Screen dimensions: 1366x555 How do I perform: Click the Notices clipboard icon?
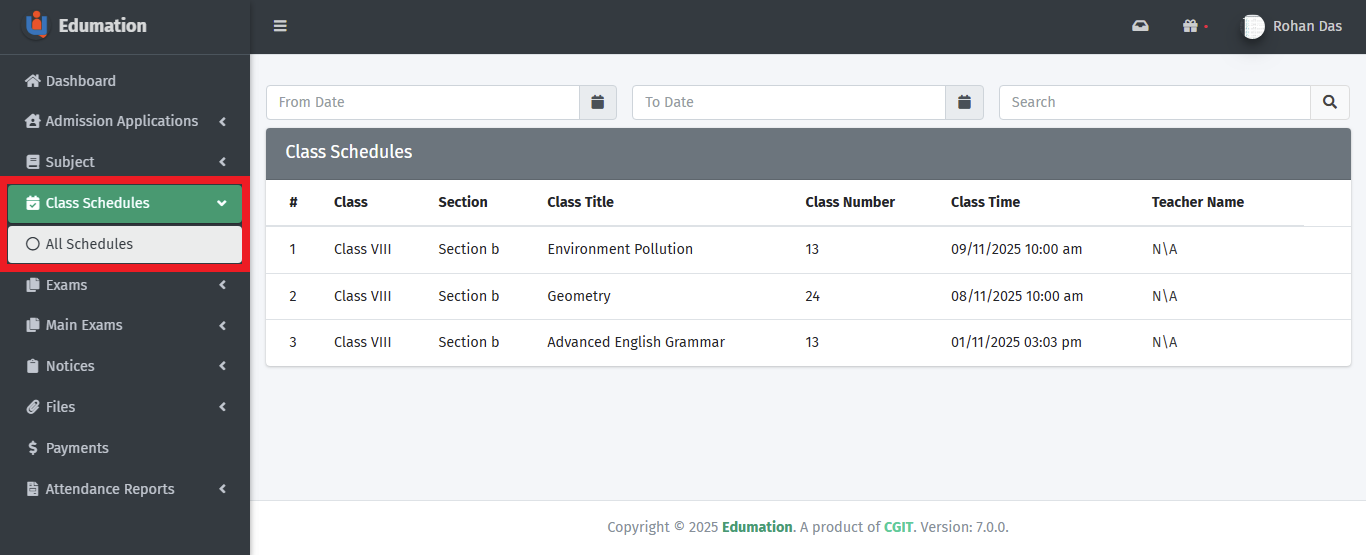33,366
